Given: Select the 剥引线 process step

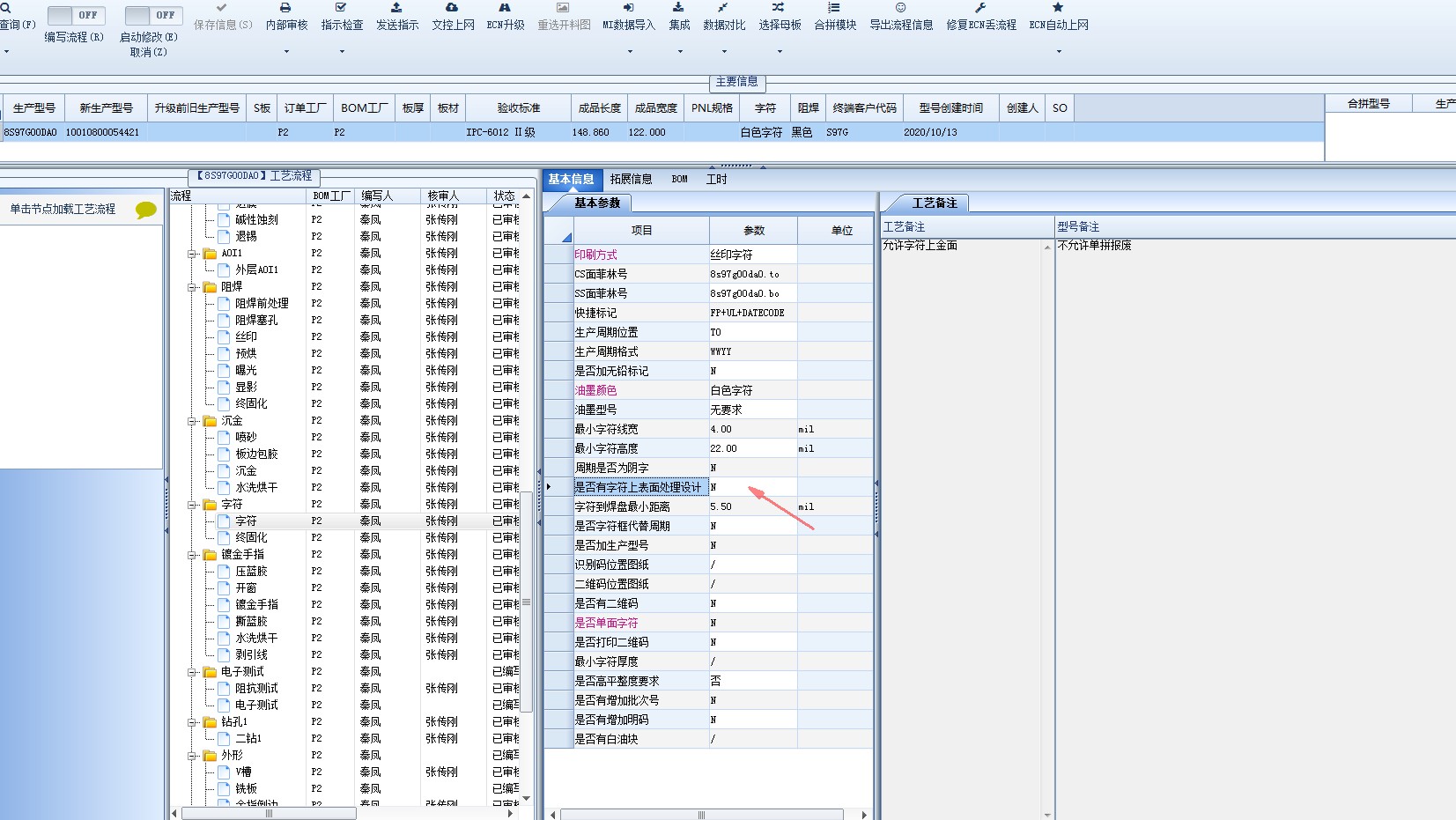Looking at the screenshot, I should pos(251,655).
